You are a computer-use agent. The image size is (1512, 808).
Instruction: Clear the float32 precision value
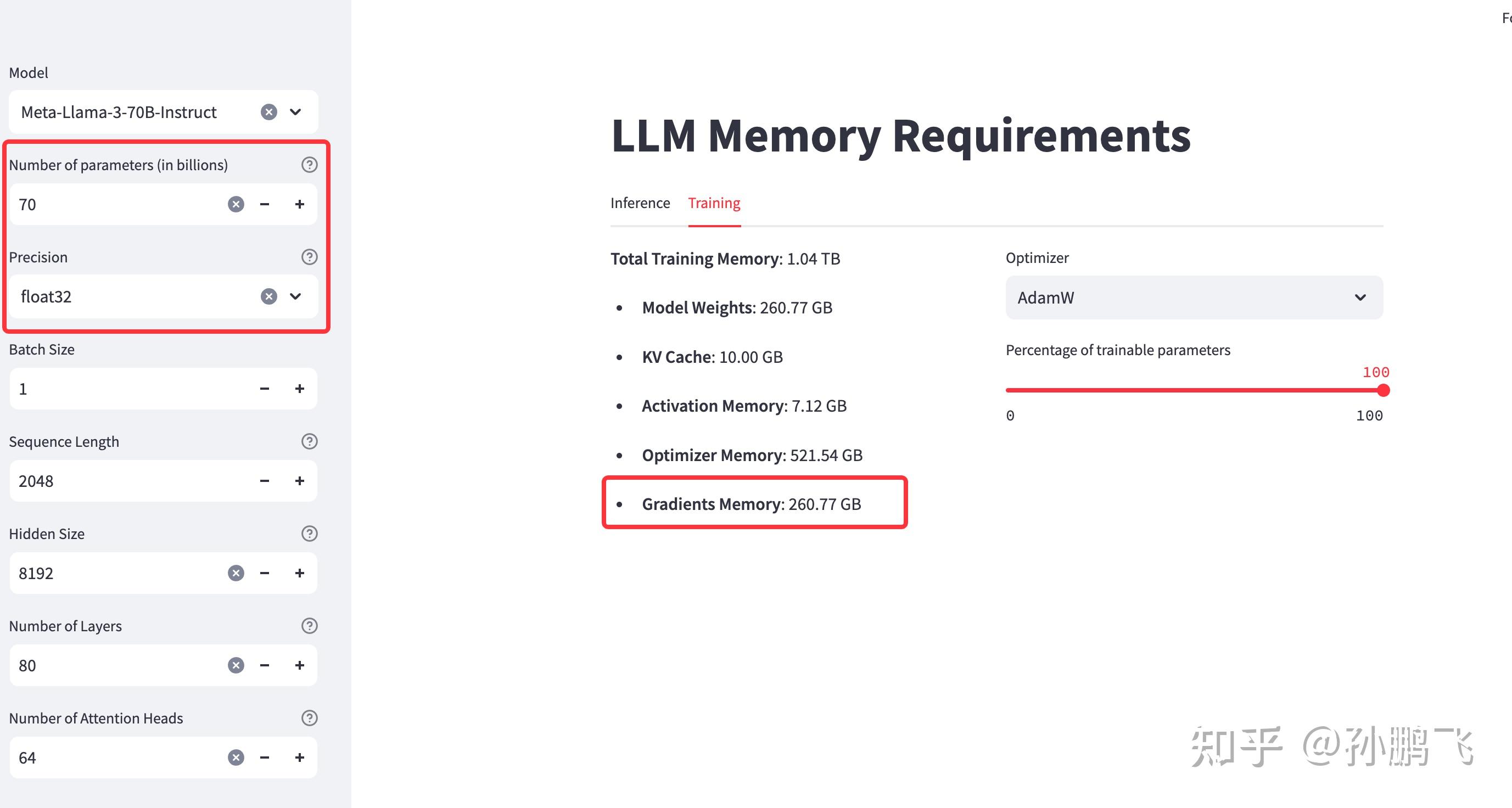(x=269, y=296)
